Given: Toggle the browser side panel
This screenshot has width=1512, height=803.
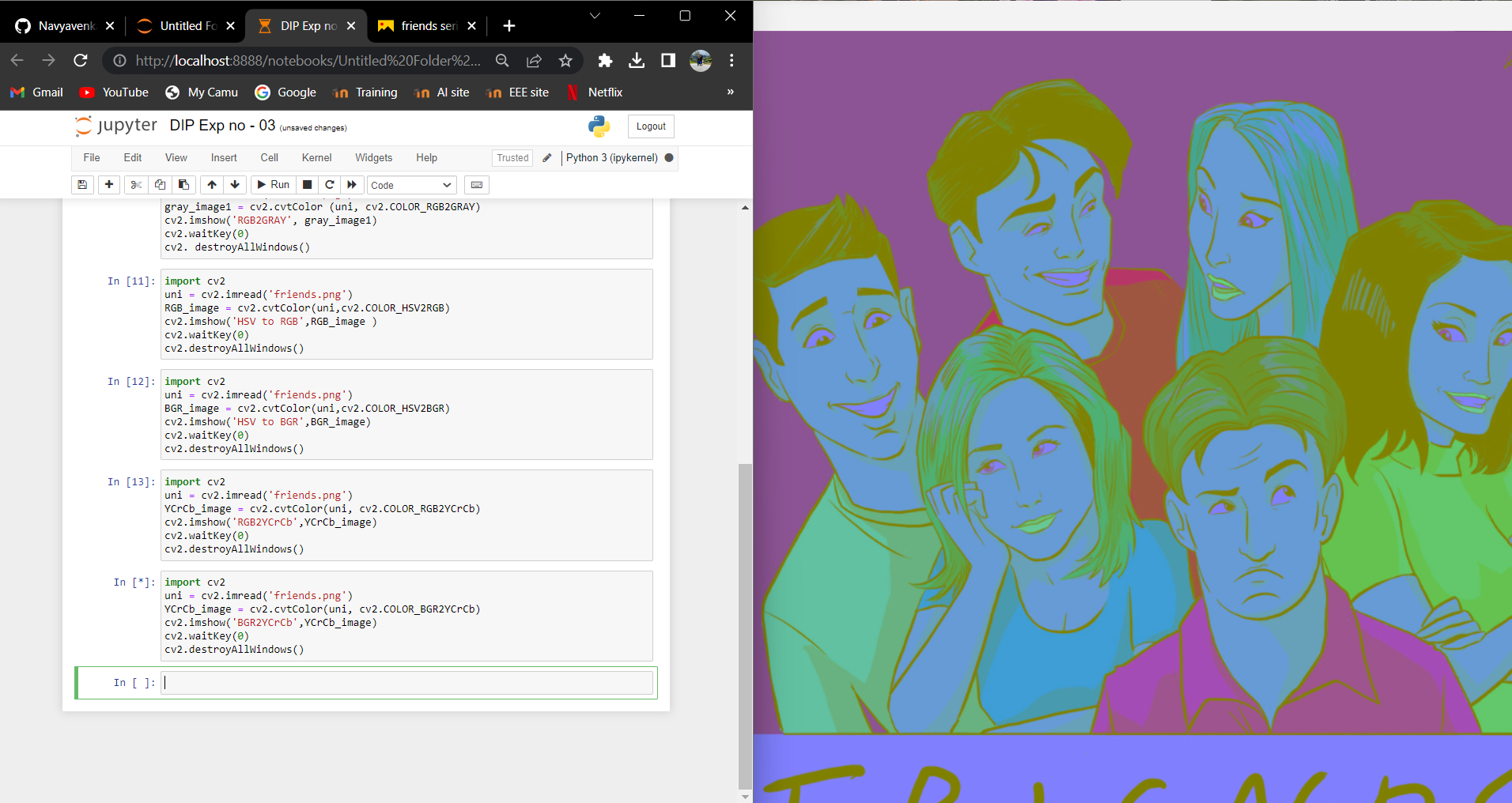Looking at the screenshot, I should click(x=668, y=61).
